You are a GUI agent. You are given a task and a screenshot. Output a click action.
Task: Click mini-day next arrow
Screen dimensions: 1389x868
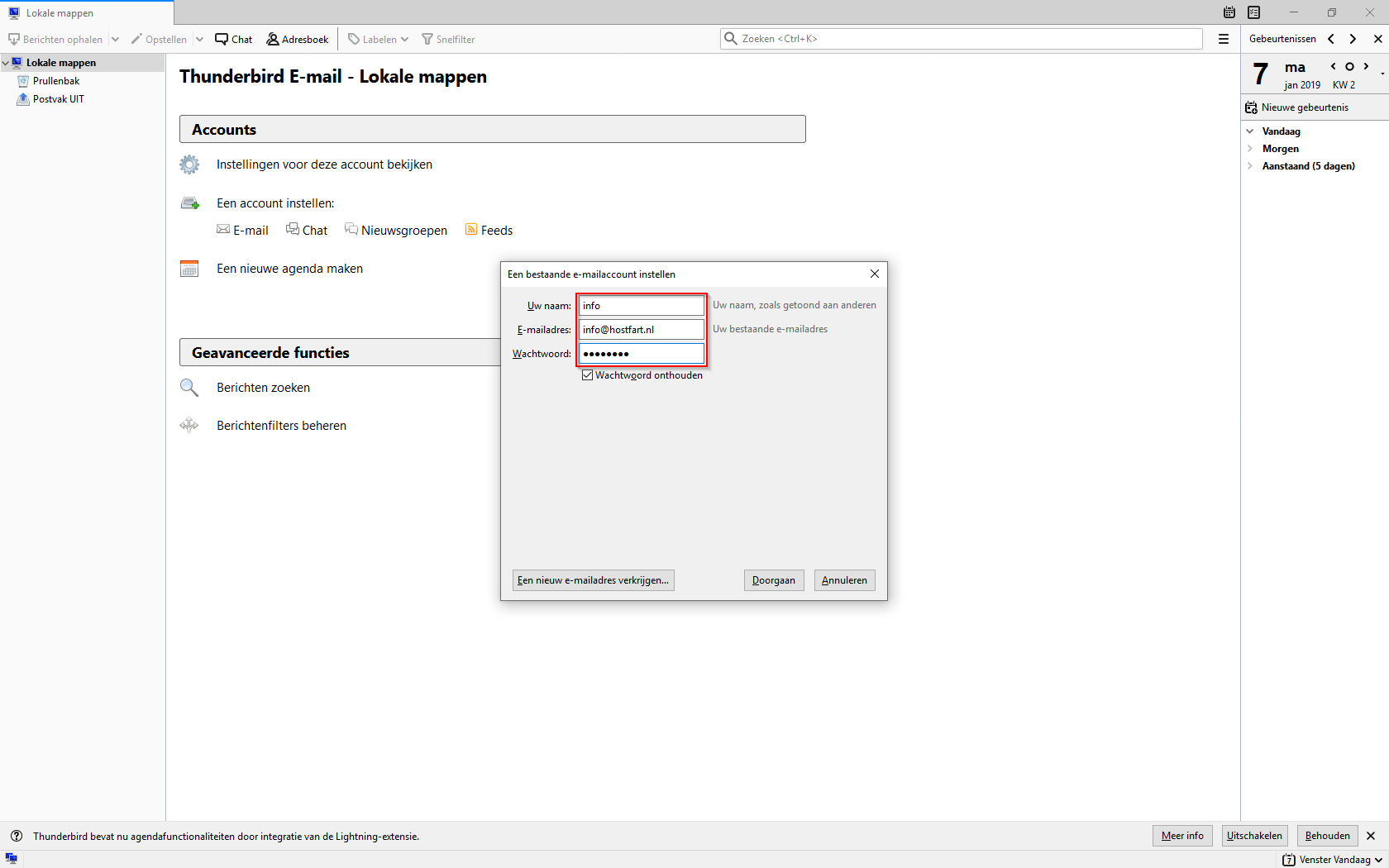click(1366, 66)
